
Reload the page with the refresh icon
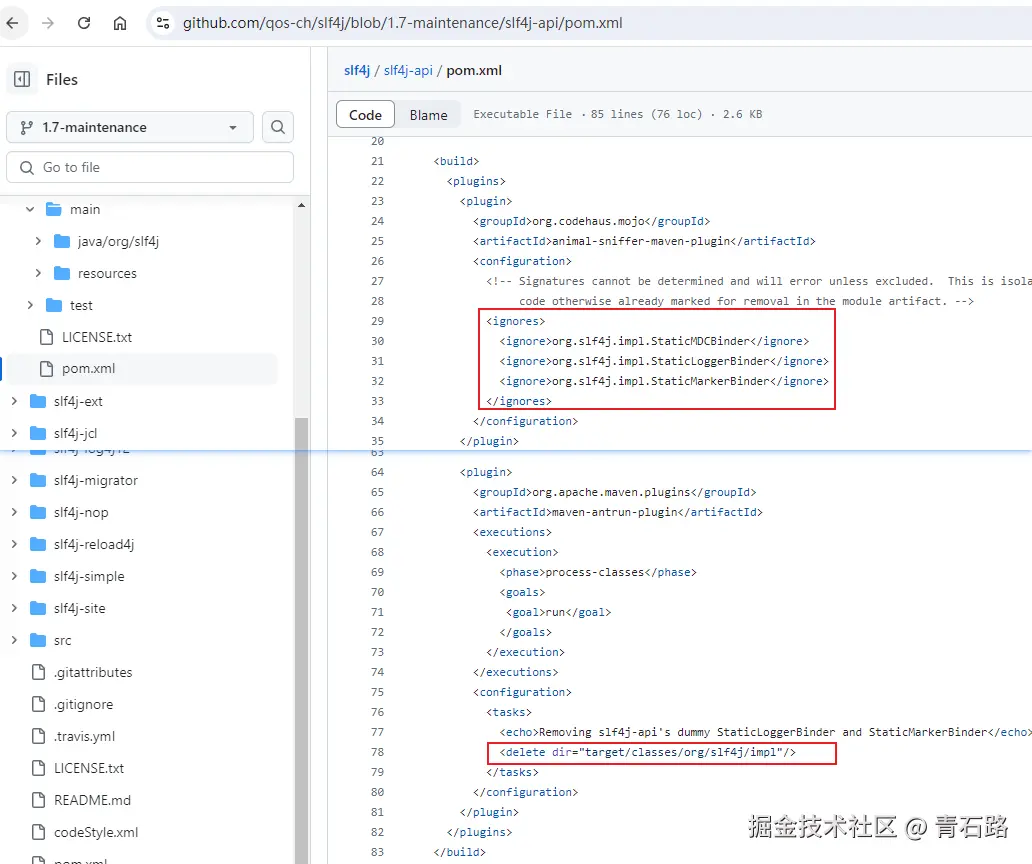pyautogui.click(x=84, y=23)
